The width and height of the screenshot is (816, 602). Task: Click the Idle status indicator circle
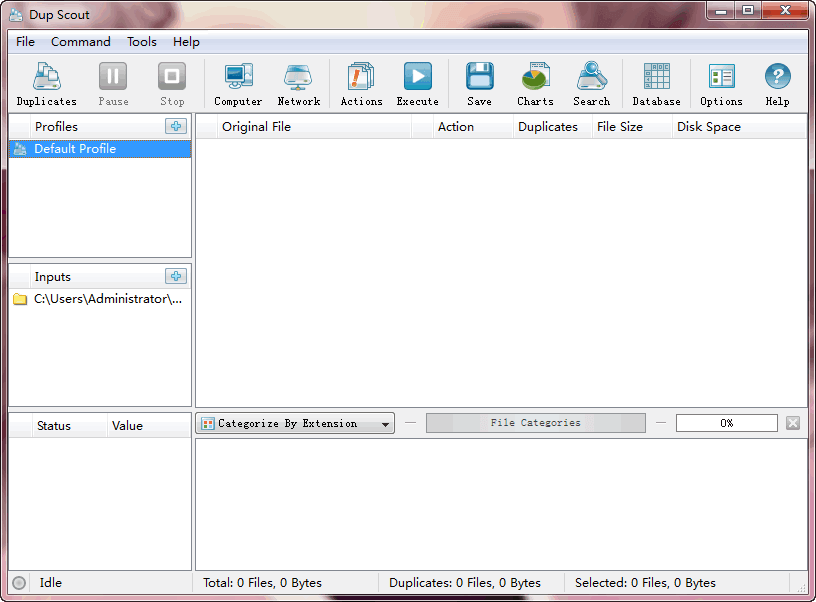[x=19, y=583]
